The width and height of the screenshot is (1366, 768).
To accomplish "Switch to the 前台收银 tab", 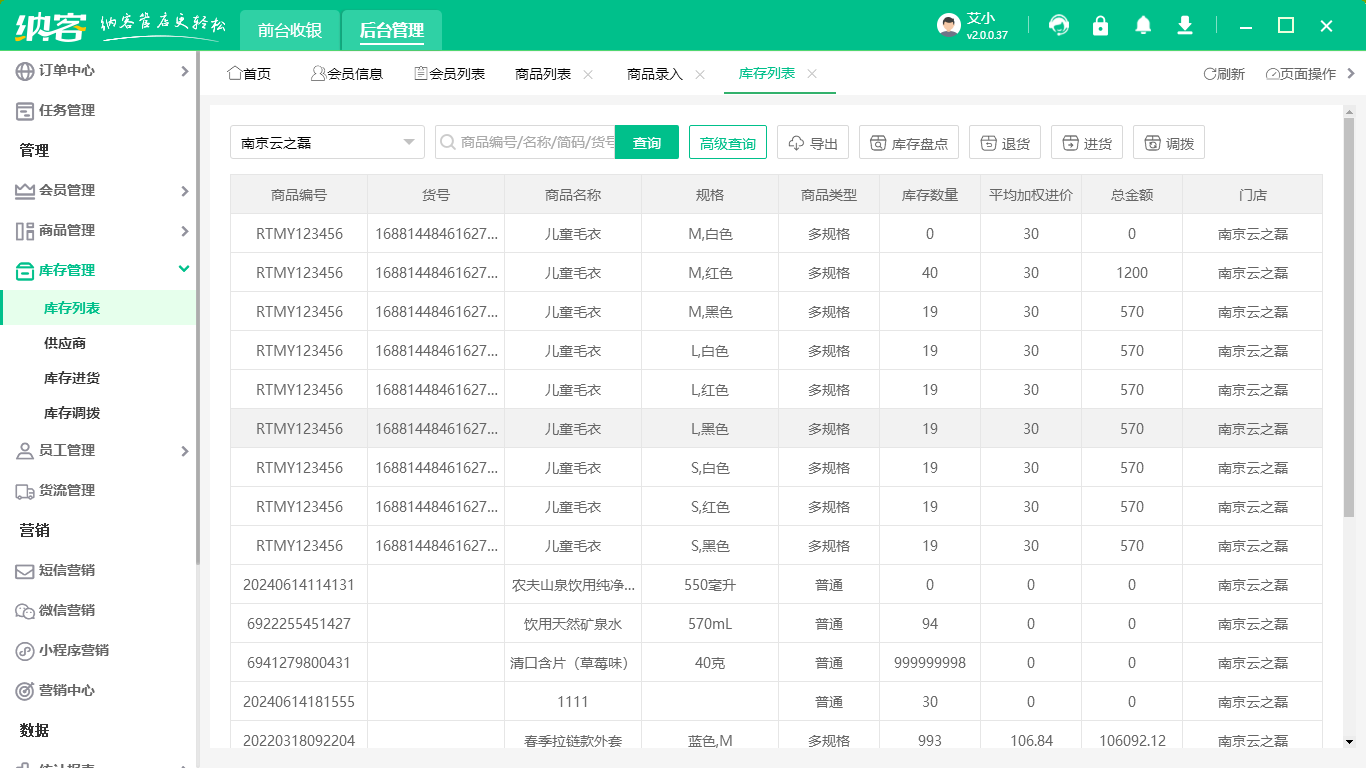I will tap(290, 30).
